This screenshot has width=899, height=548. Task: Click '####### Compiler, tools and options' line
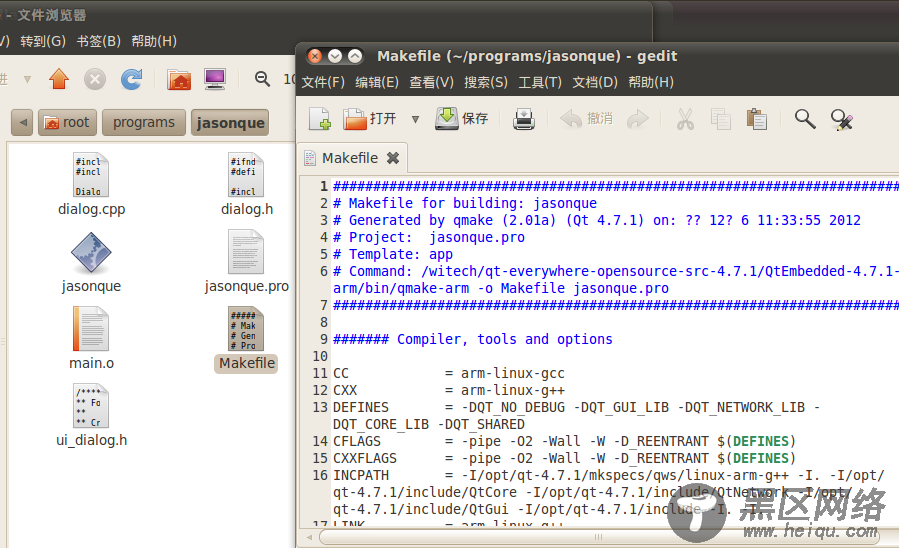tap(472, 339)
